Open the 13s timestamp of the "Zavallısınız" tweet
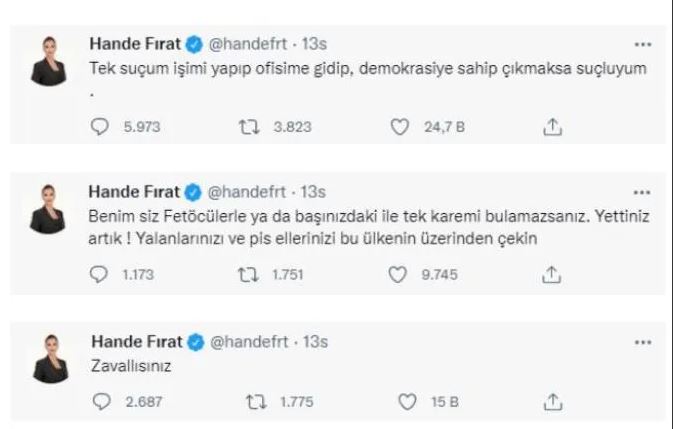This screenshot has width=673, height=429. pyautogui.click(x=313, y=341)
